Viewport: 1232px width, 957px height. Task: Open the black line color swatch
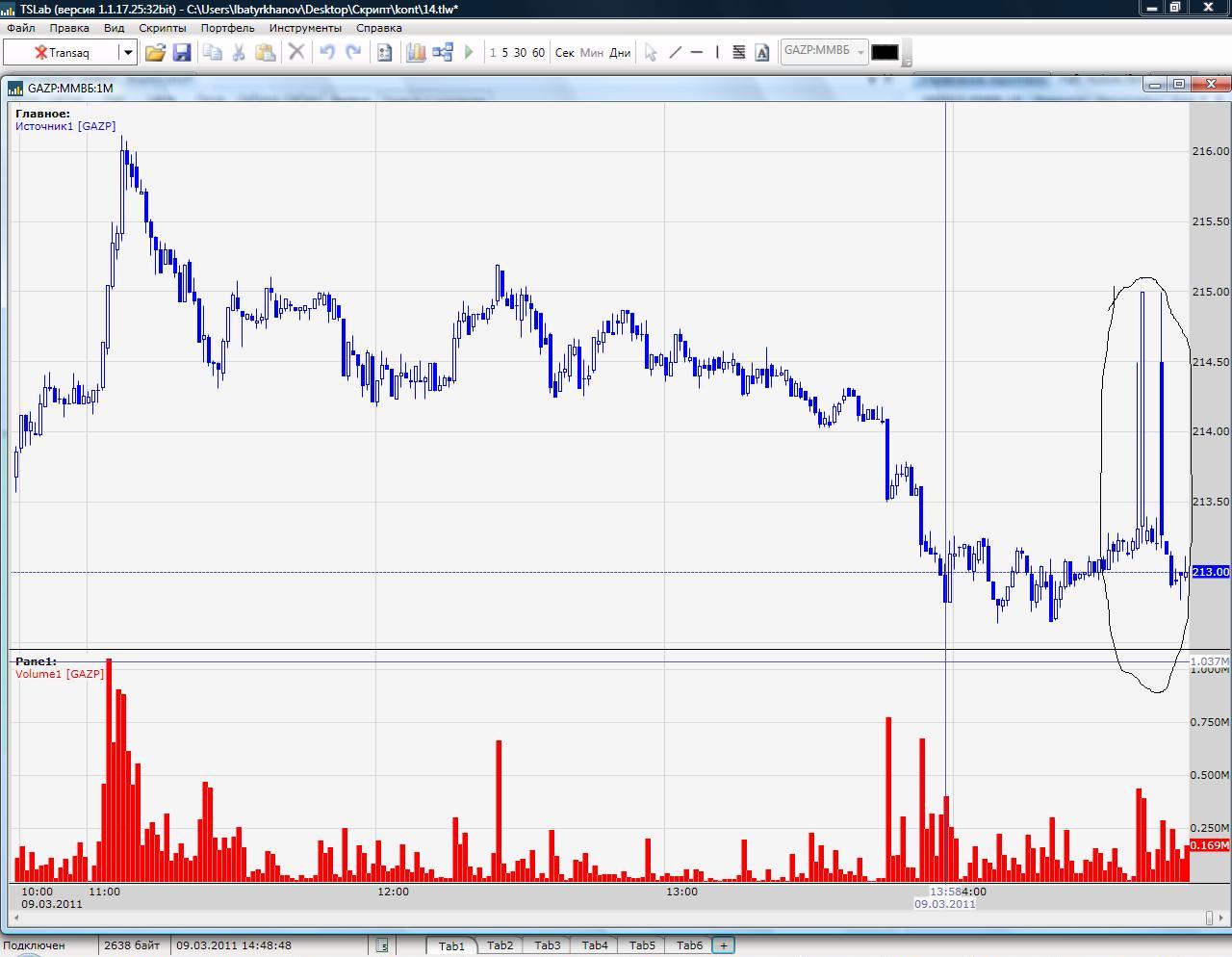pyautogui.click(x=885, y=52)
